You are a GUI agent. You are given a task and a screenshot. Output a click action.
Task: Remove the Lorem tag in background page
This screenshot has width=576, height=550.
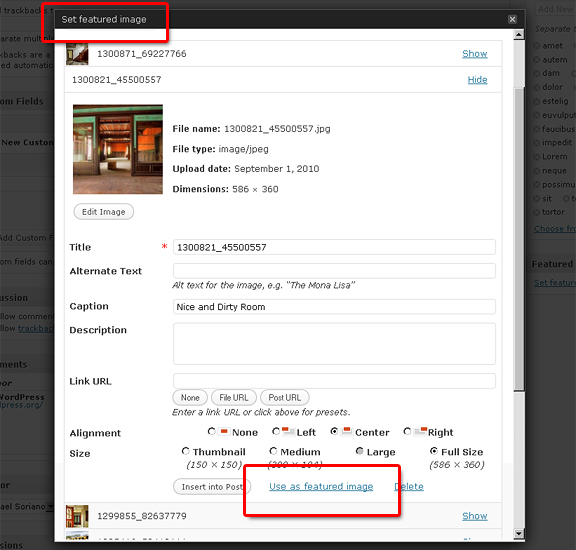point(537,157)
